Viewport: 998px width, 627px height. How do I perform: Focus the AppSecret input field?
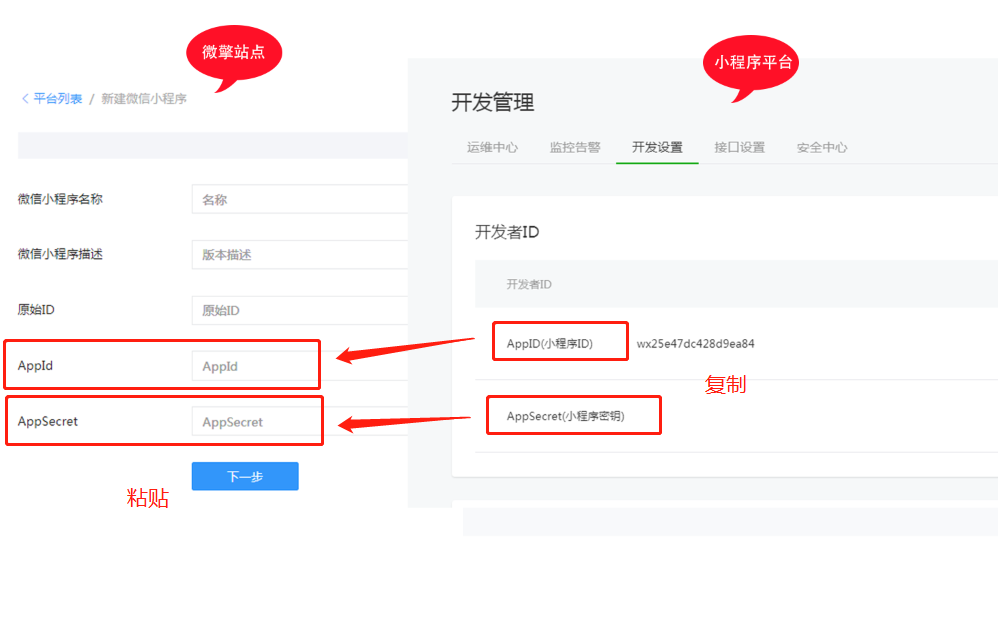tap(300, 421)
